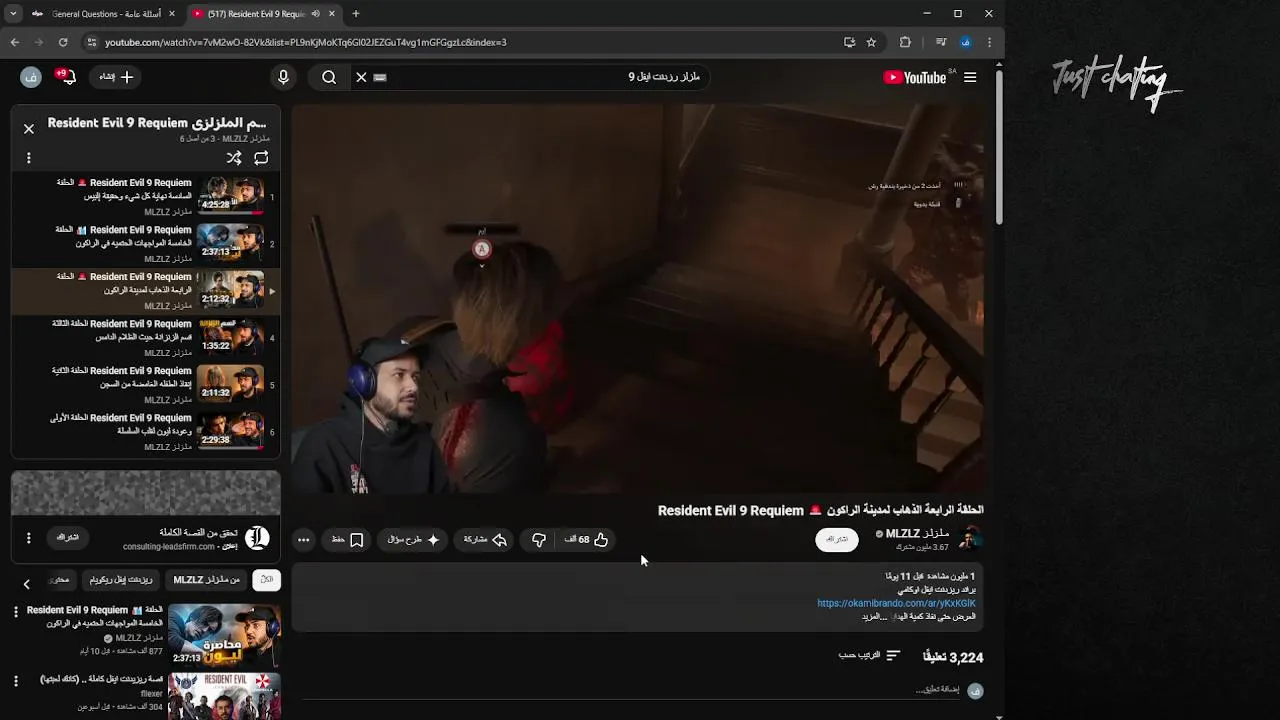Open the ad's three-dot options menu

29,538
